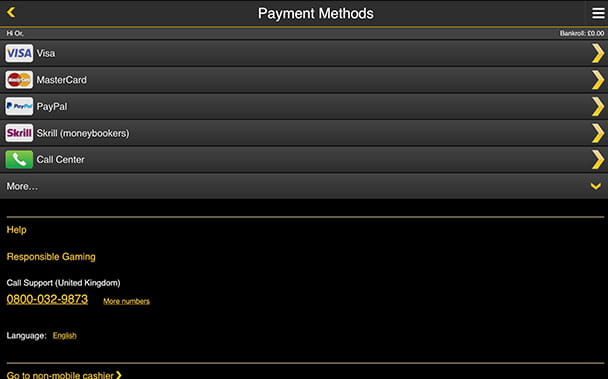
Task: Select the PayPal logo icon
Action: (x=19, y=106)
